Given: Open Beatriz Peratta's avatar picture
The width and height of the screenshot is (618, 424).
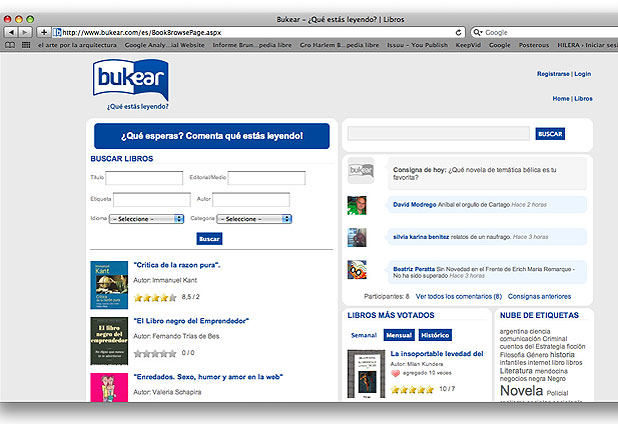Looking at the screenshot, I should click(357, 270).
